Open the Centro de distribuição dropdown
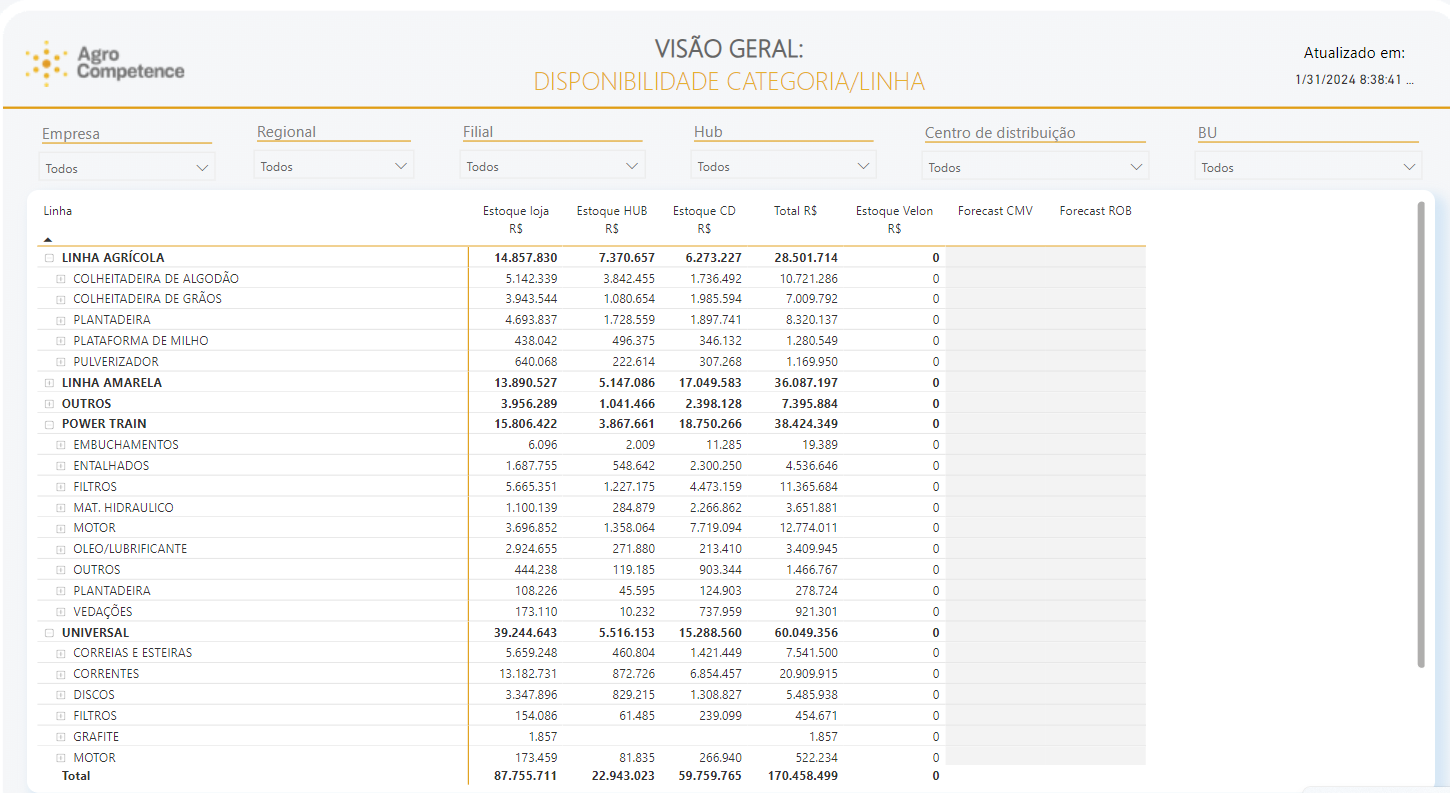This screenshot has height=793, width=1450. (1035, 167)
